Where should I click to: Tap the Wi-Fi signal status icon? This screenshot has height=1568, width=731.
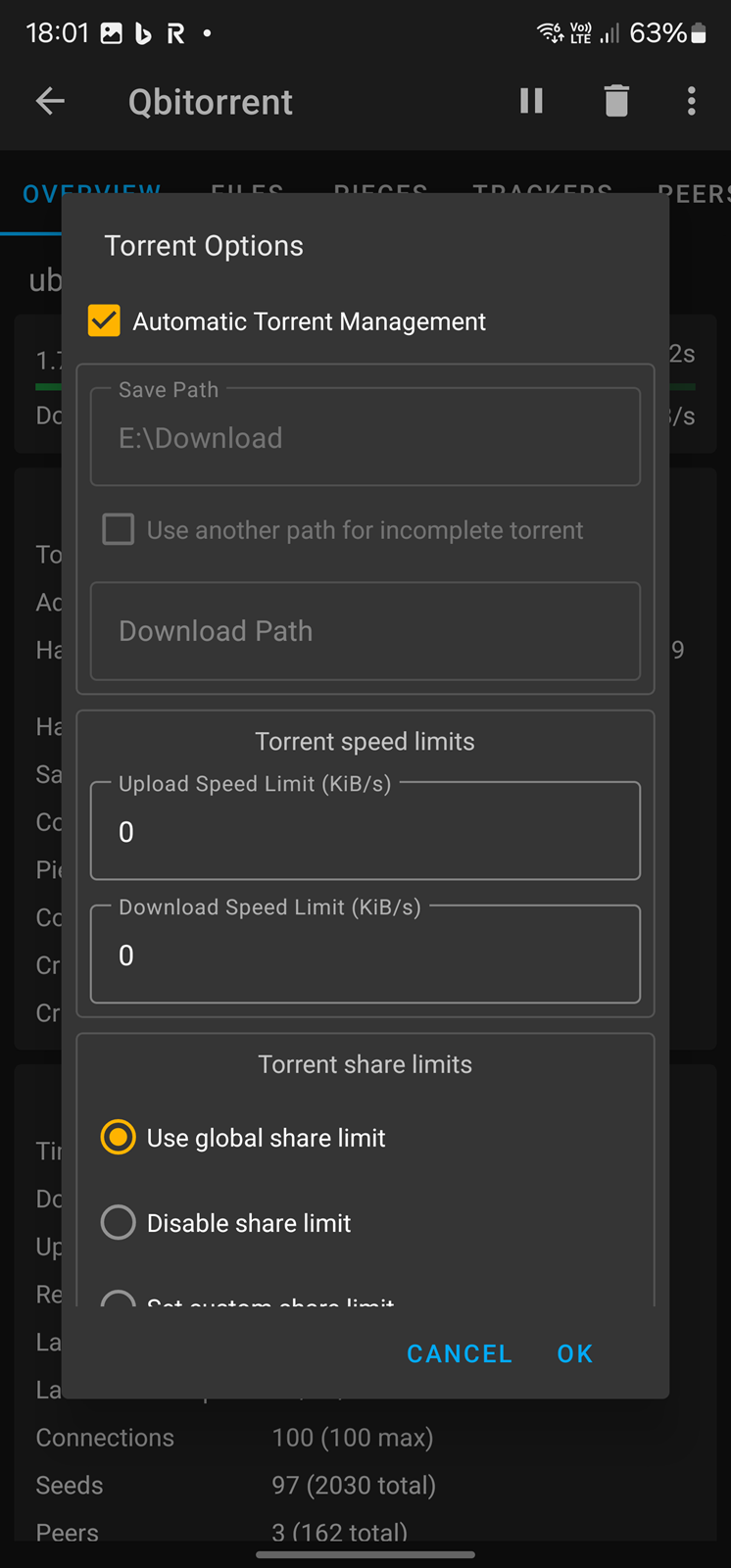pos(550,33)
